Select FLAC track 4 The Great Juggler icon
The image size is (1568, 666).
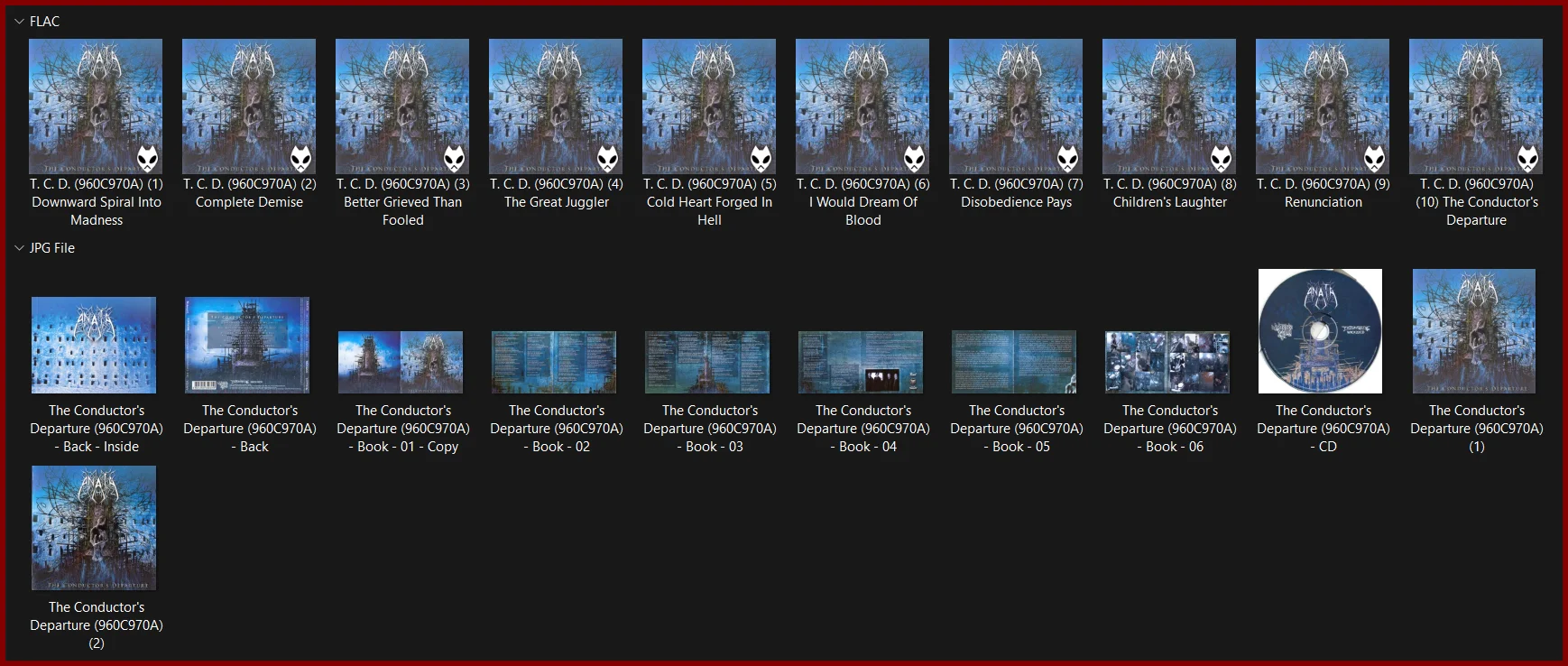tap(556, 106)
